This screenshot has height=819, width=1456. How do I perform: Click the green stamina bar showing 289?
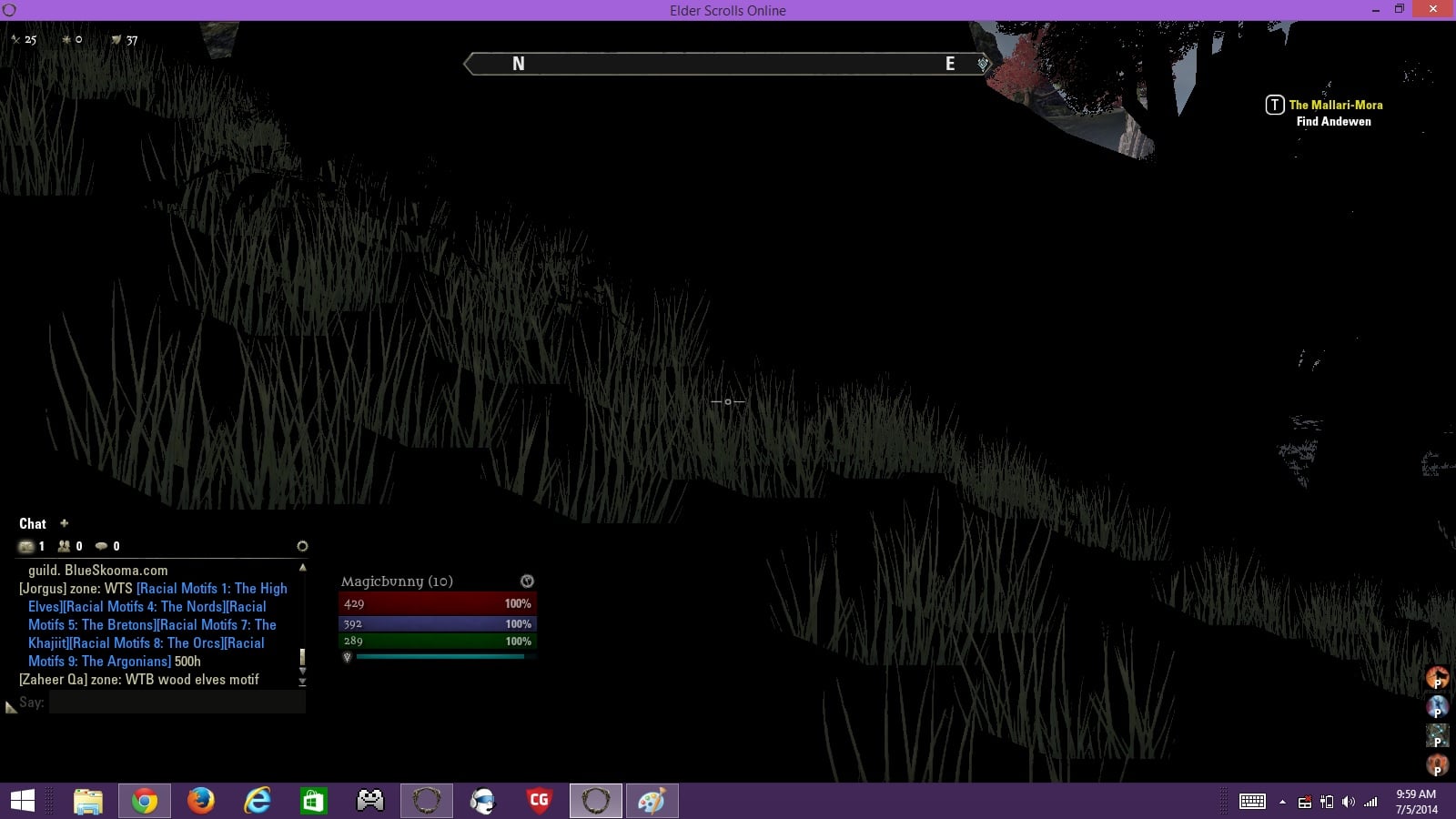coord(437,641)
